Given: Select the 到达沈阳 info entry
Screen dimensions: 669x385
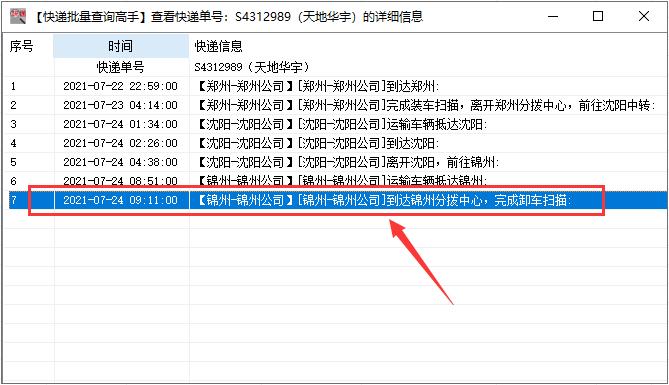Looking at the screenshot, I should coord(319,143).
